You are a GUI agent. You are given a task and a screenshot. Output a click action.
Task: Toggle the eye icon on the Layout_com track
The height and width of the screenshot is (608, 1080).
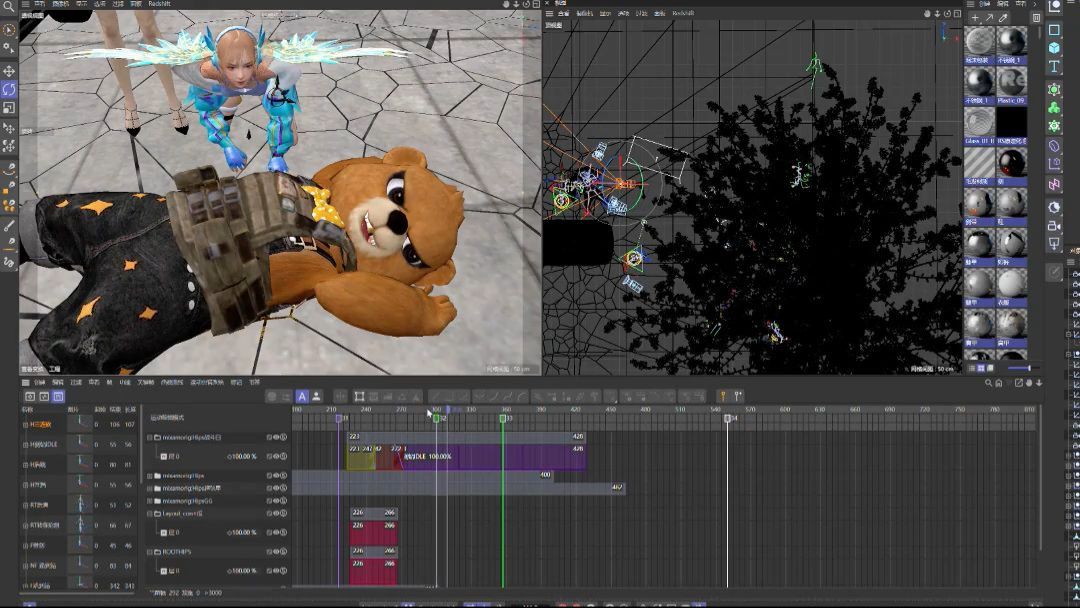[276, 514]
